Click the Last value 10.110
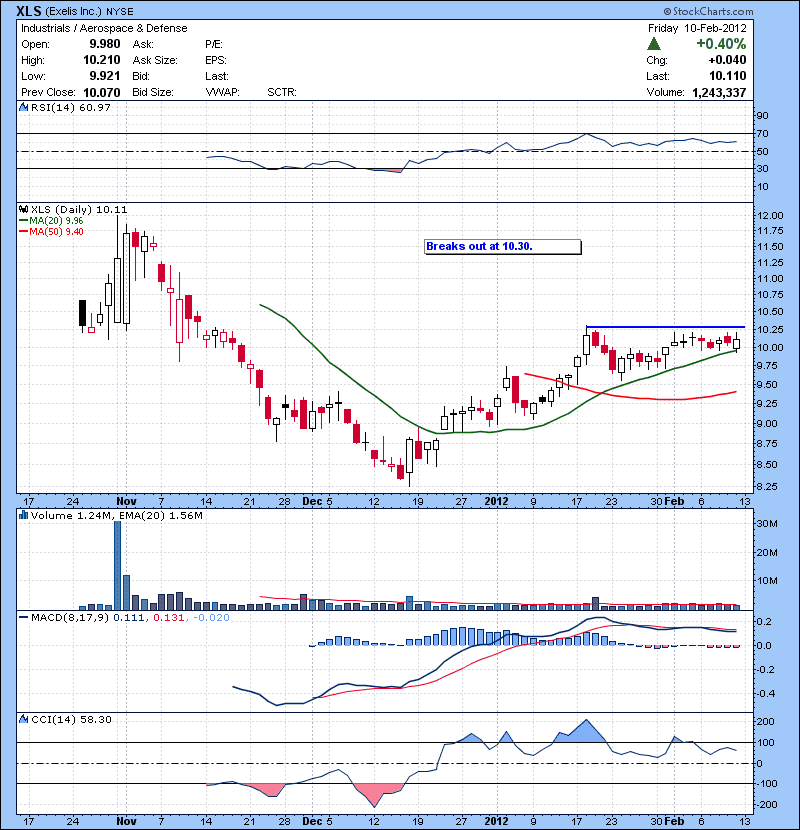 coord(727,76)
